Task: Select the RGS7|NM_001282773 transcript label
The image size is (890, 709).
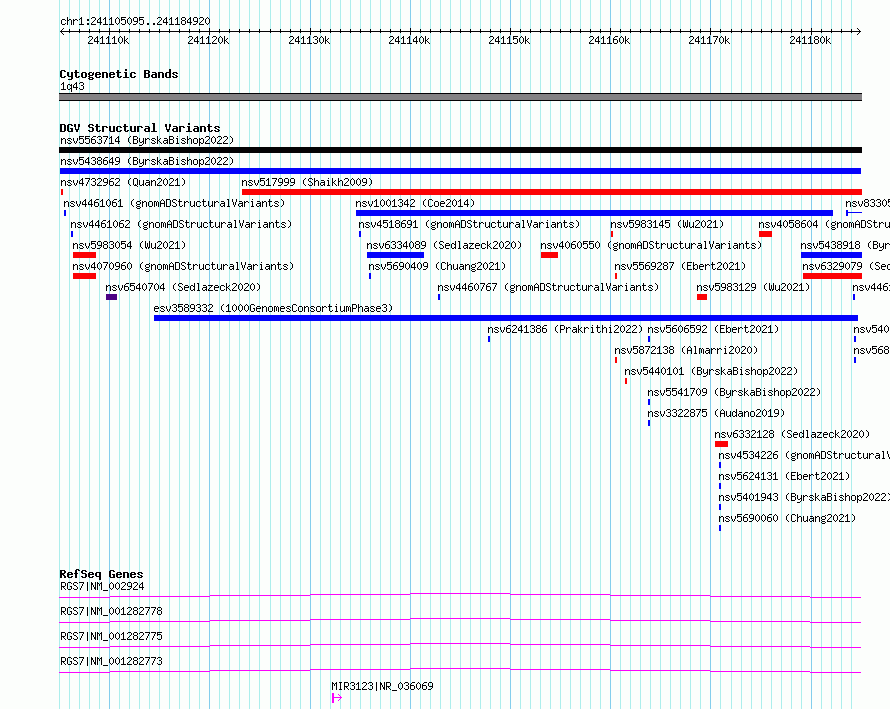Action: 111,661
